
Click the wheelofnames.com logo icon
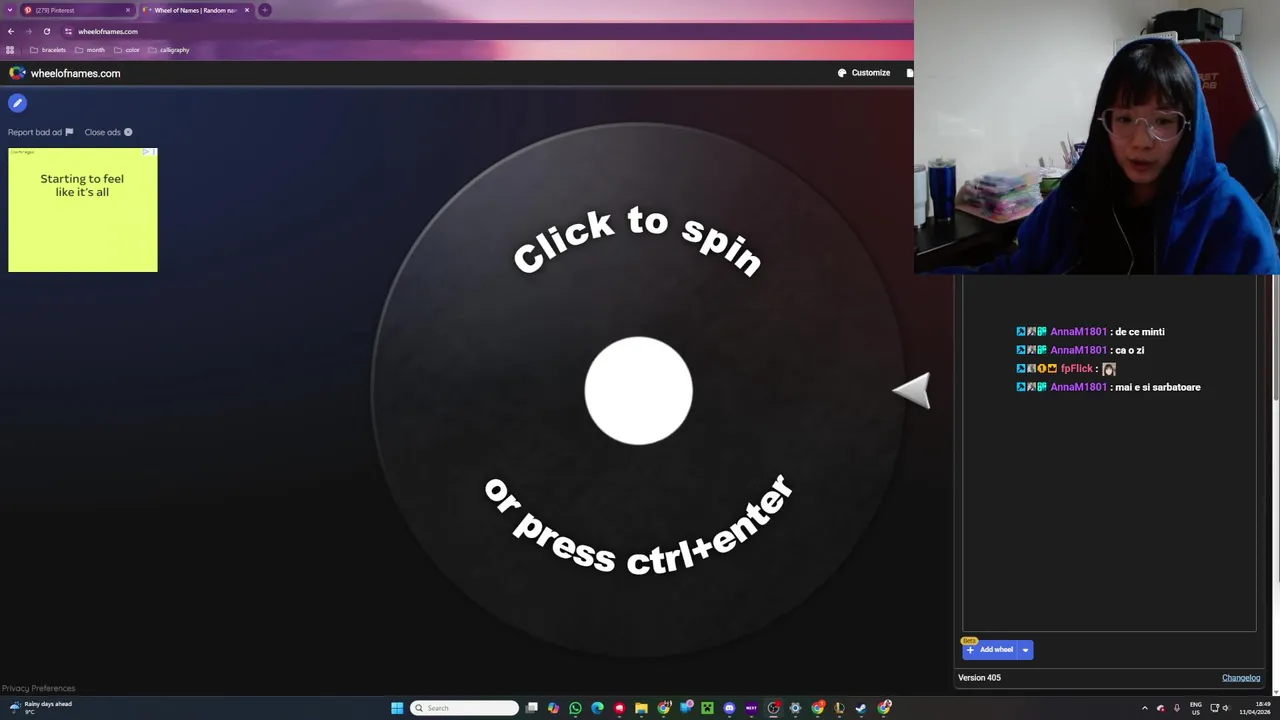point(17,73)
